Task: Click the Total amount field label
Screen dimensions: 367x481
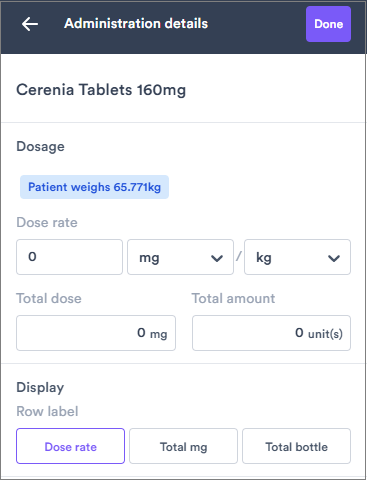Action: pos(233,298)
